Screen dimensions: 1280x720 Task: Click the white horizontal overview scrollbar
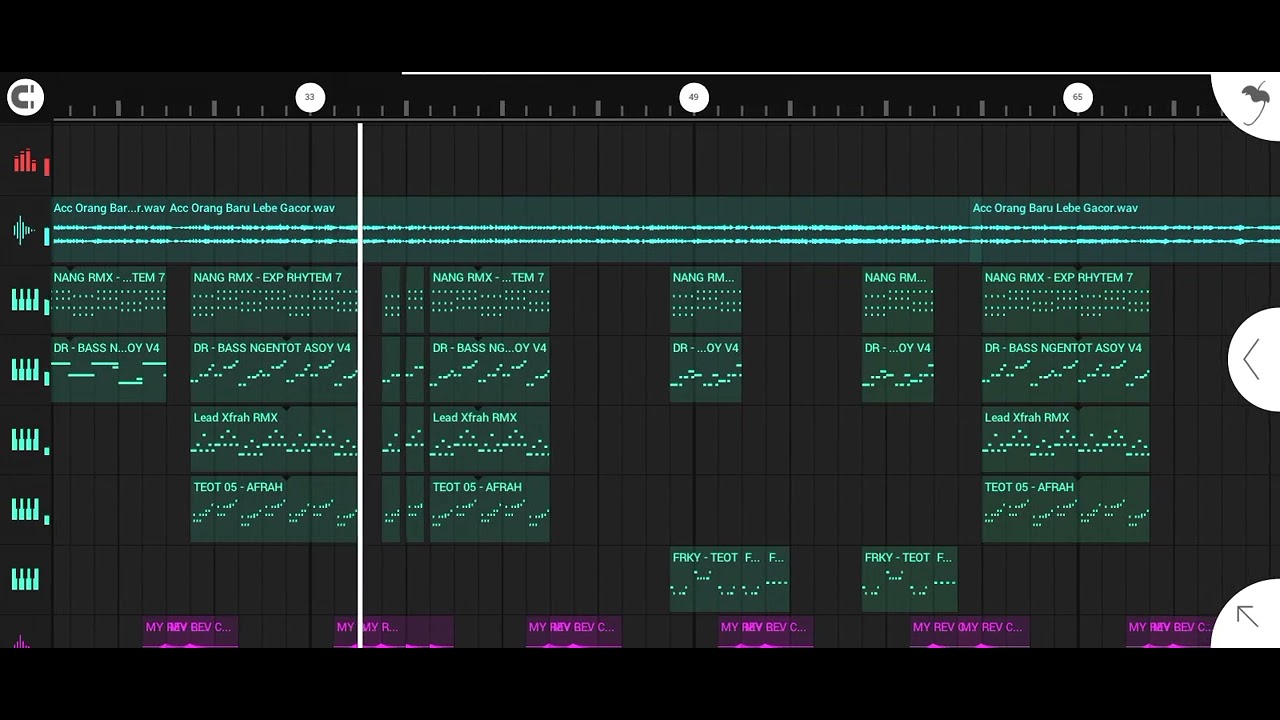point(806,73)
